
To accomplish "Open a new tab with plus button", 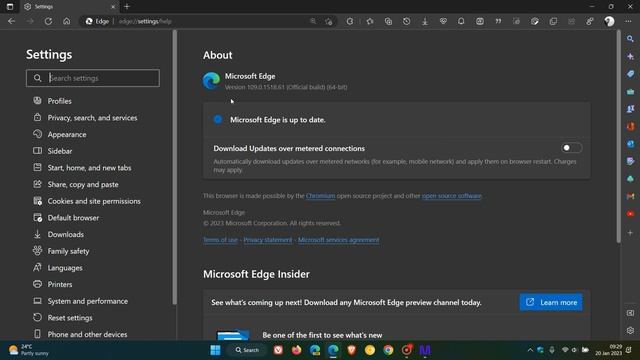I will tap(127, 7).
